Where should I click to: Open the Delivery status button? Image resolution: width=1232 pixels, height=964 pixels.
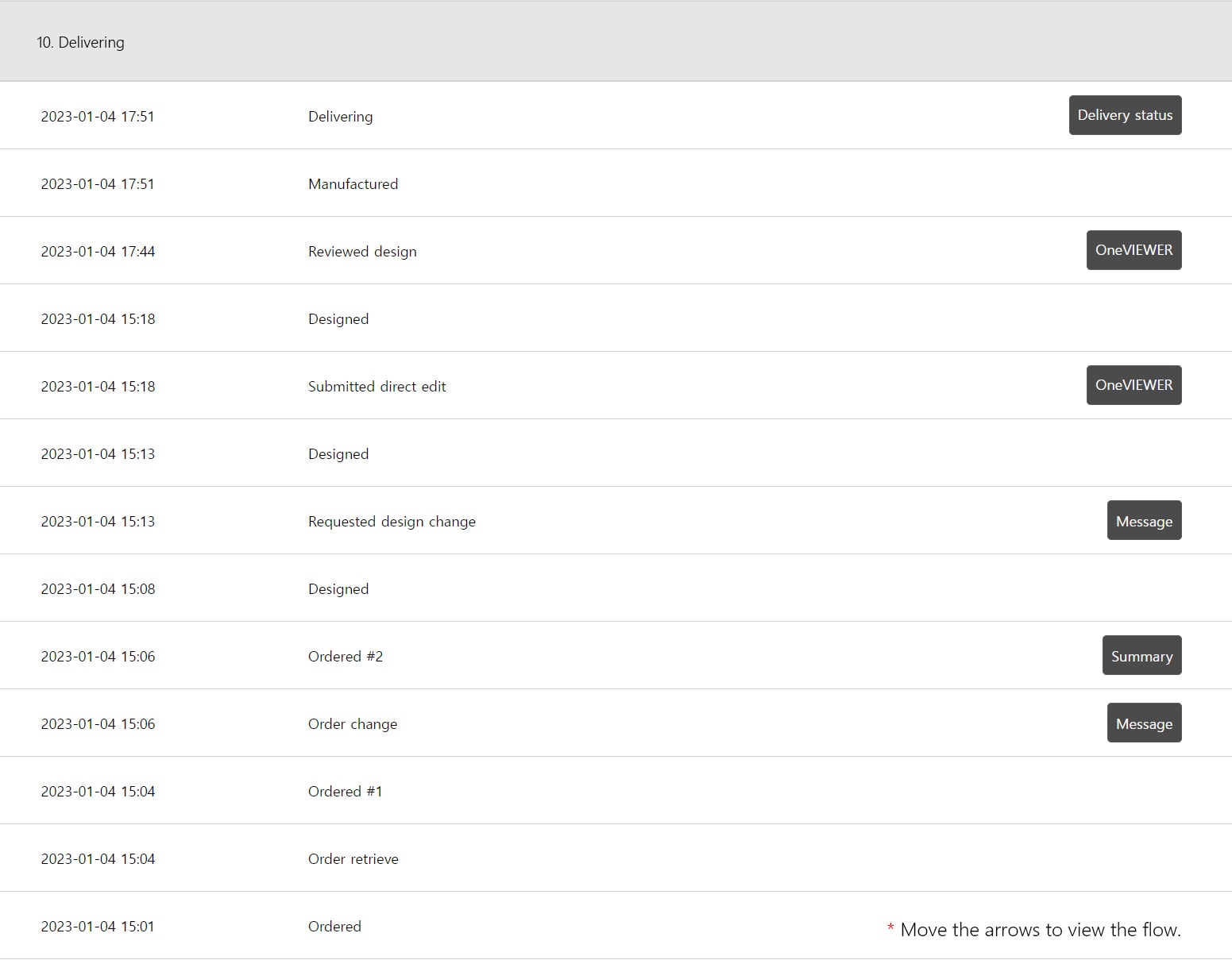(1125, 115)
